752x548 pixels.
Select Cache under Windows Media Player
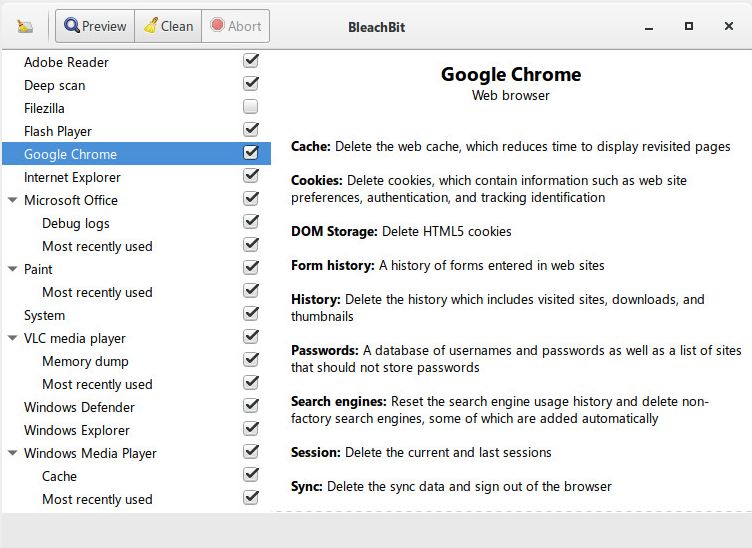click(136, 477)
